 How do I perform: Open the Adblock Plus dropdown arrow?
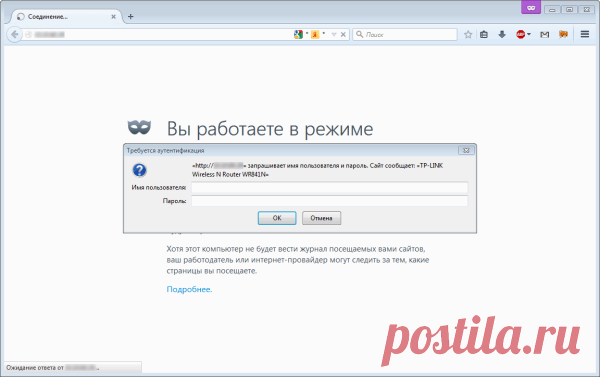(529, 34)
